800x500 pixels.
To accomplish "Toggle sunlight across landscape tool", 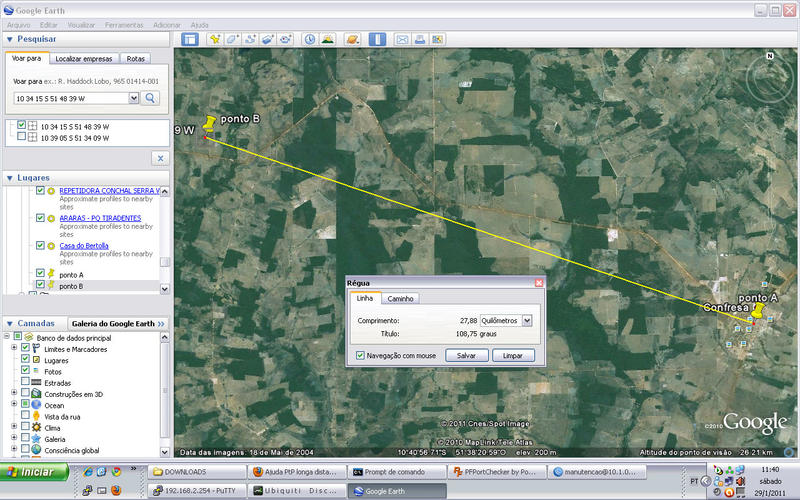I will pyautogui.click(x=328, y=39).
